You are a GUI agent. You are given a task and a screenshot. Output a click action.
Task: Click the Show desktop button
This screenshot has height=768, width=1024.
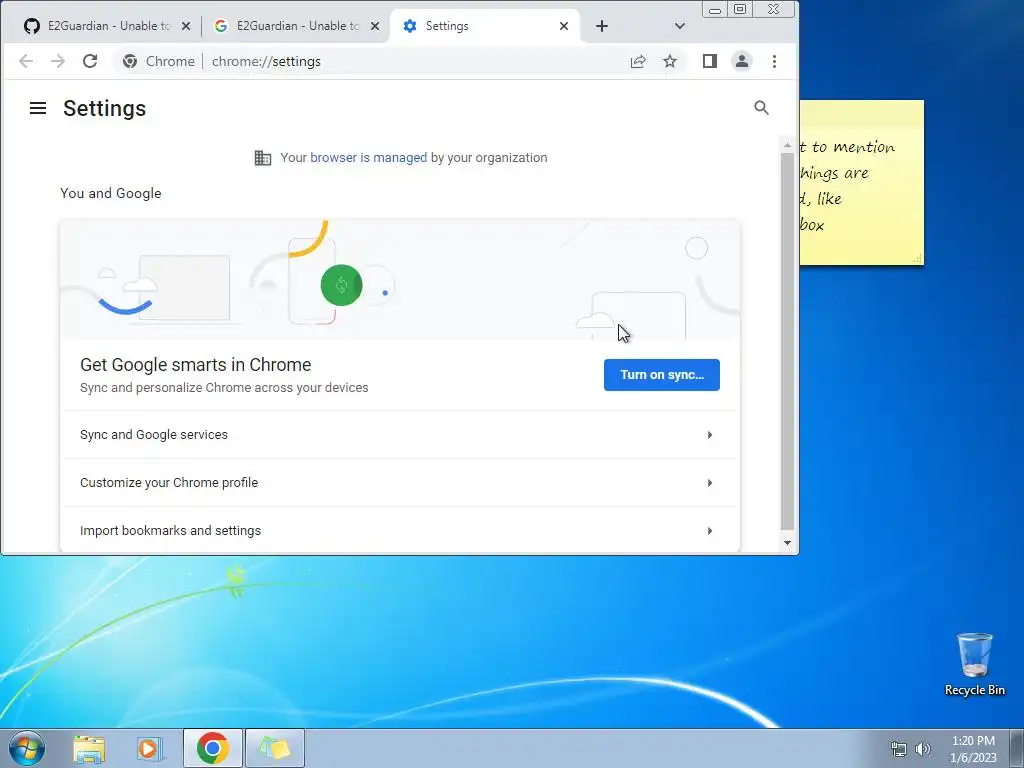tap(1017, 748)
